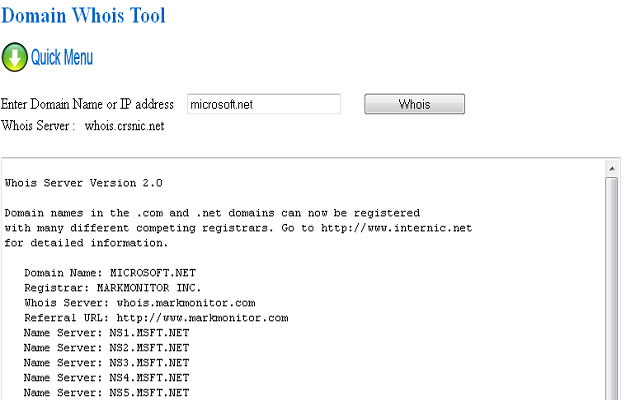Click the "Enter Domain Name or IP address" label
640x400 pixels.
tap(88, 104)
